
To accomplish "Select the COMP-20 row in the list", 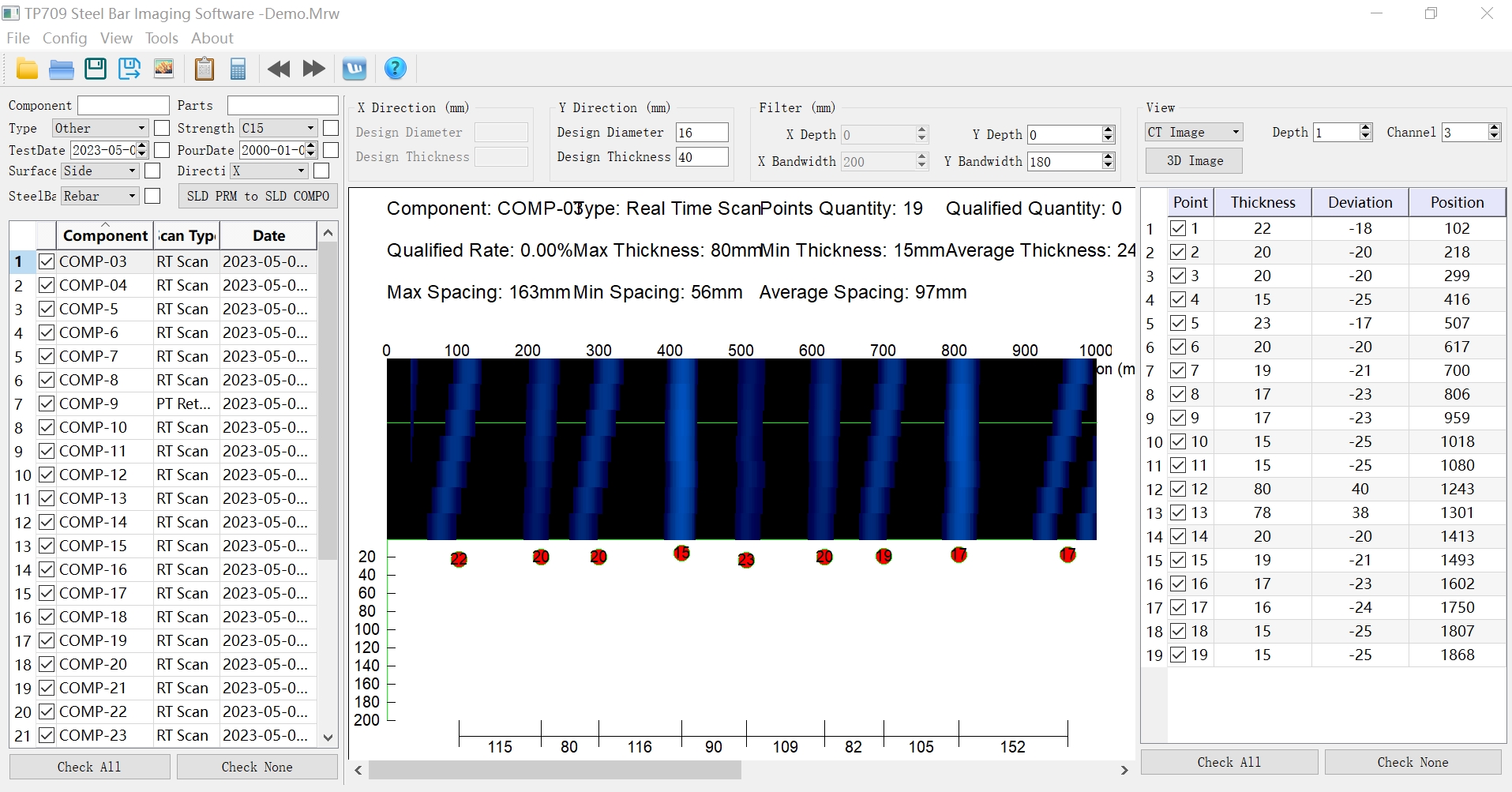I will [x=163, y=664].
